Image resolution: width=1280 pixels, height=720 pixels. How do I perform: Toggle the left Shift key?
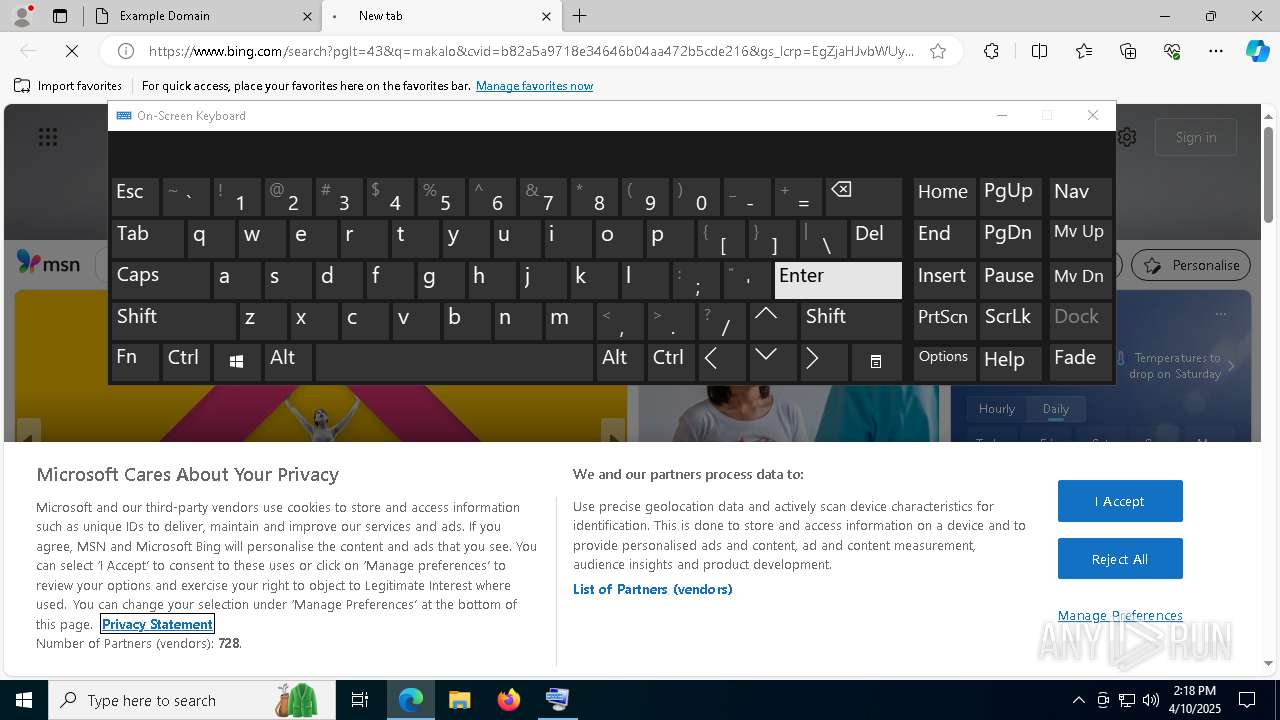click(174, 321)
